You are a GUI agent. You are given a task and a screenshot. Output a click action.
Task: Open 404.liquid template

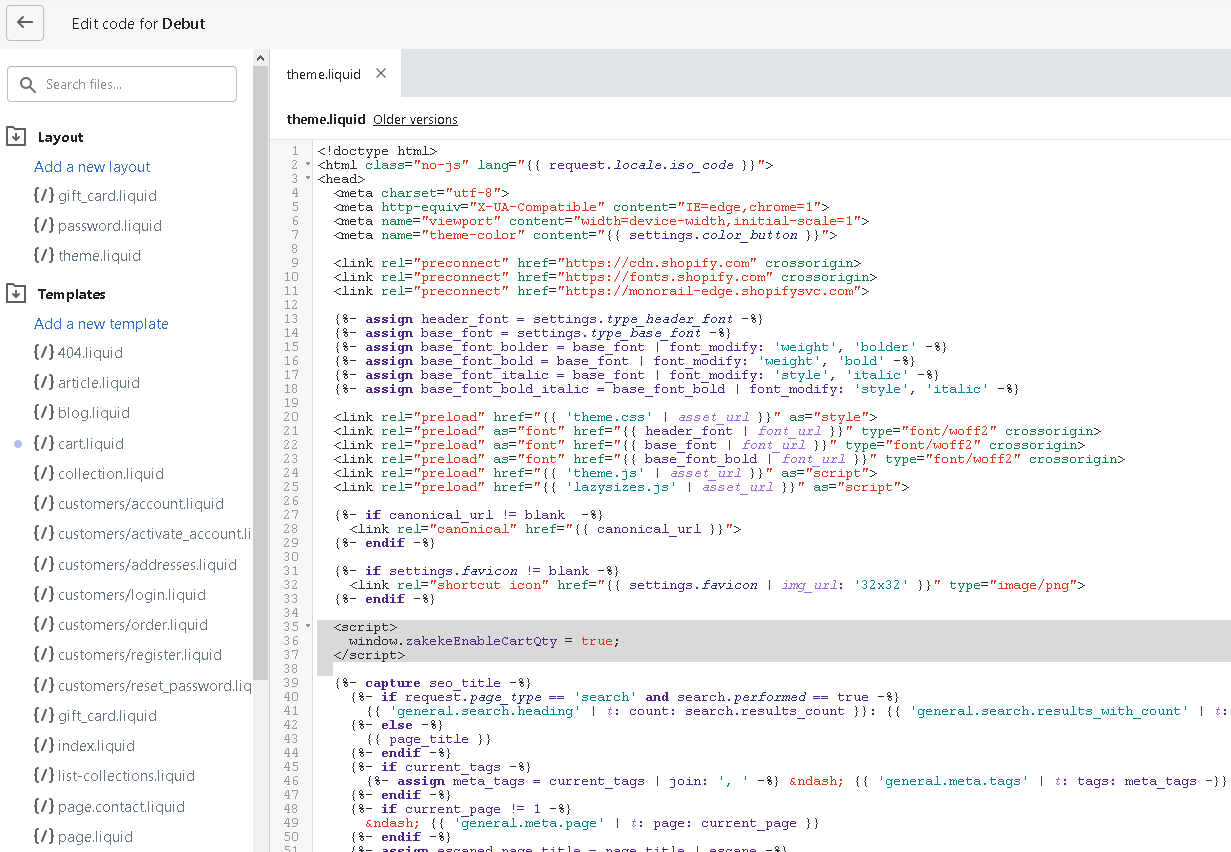(x=90, y=353)
